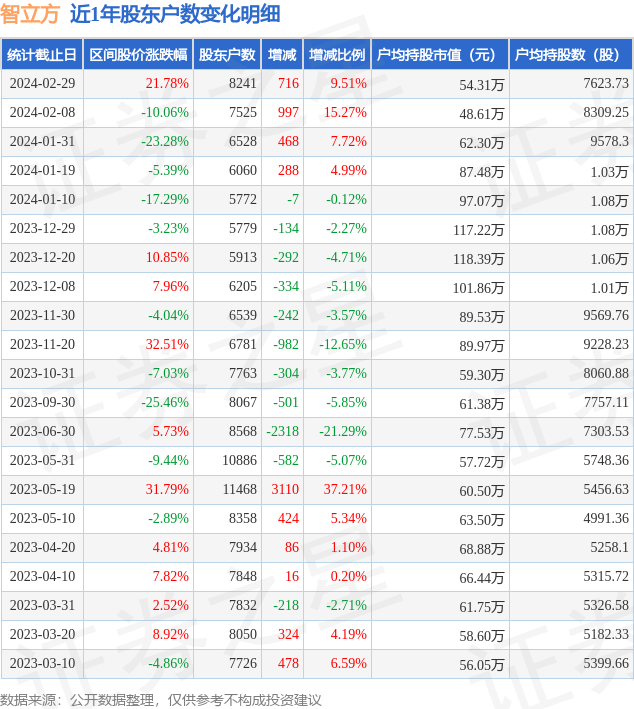
Task: Click the 增减 column header
Action: tap(282, 55)
